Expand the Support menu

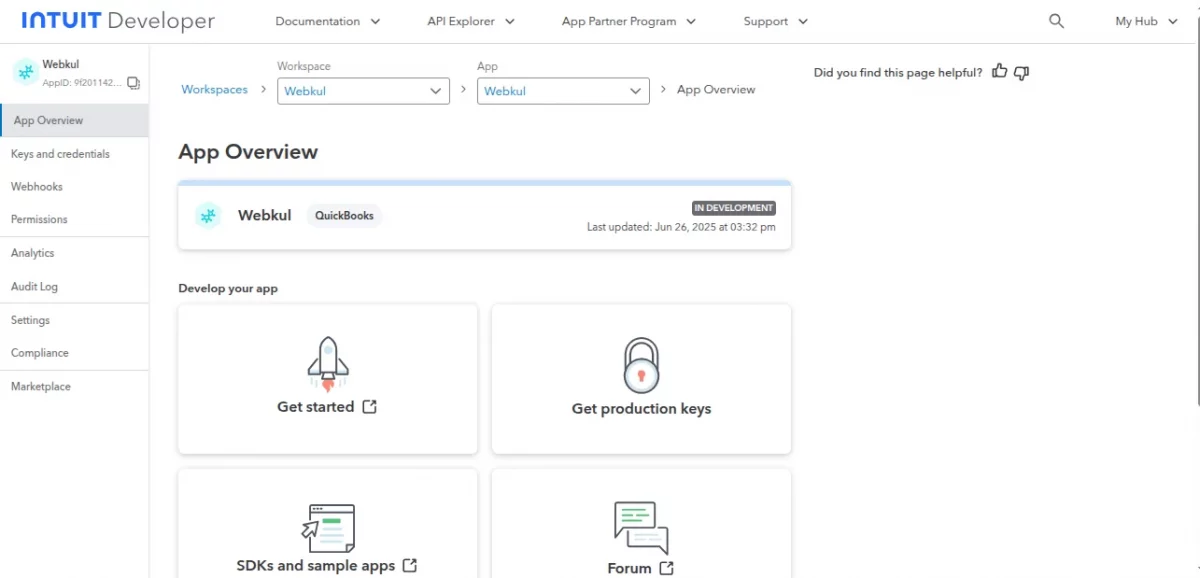[776, 21]
